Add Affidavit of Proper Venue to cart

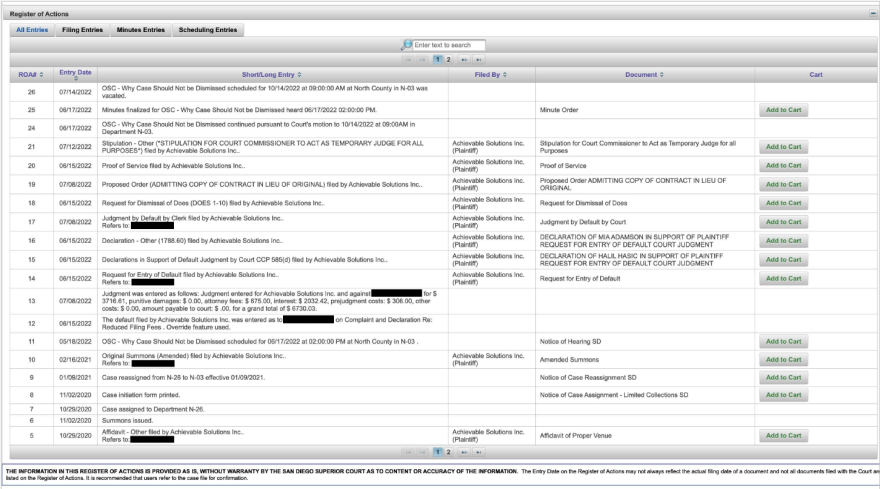(x=783, y=435)
